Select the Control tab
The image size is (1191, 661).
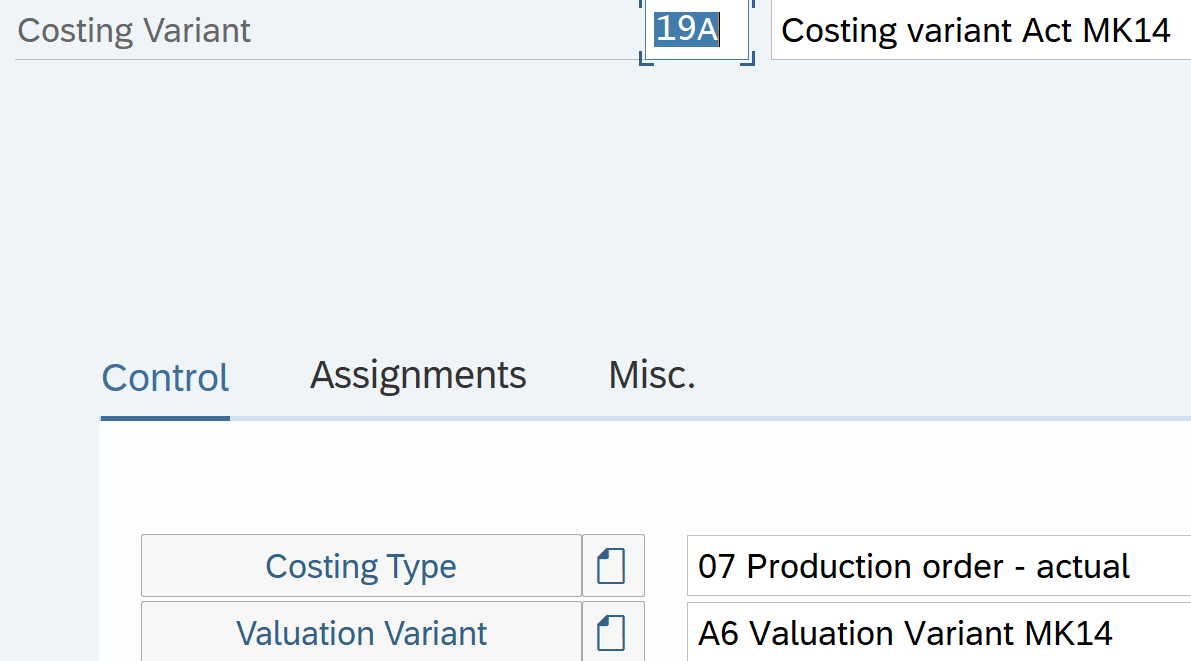tap(165, 378)
